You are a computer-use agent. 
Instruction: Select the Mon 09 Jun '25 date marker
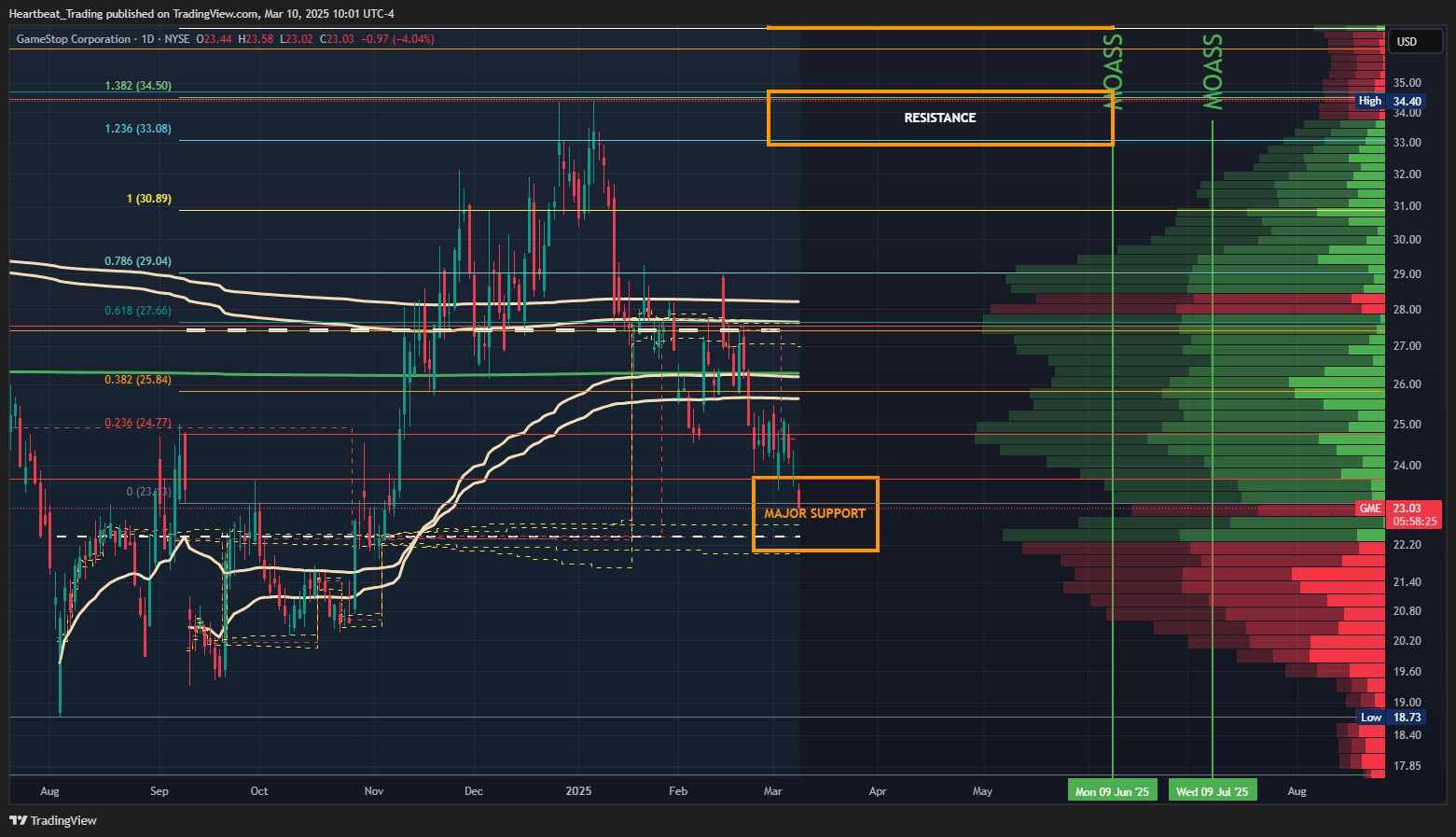pos(1112,791)
